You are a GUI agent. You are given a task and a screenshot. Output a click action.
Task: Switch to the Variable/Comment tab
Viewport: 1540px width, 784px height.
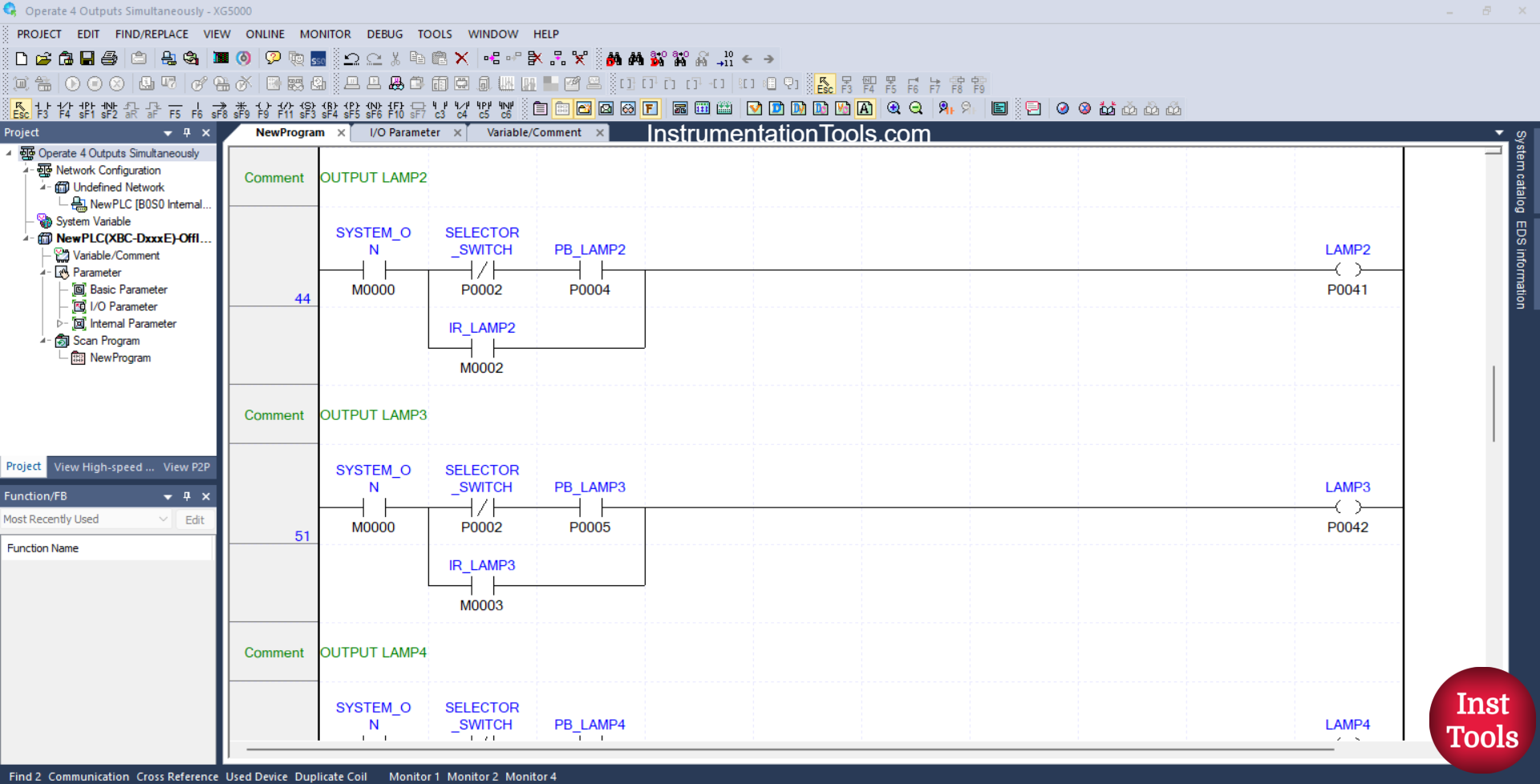click(x=533, y=132)
